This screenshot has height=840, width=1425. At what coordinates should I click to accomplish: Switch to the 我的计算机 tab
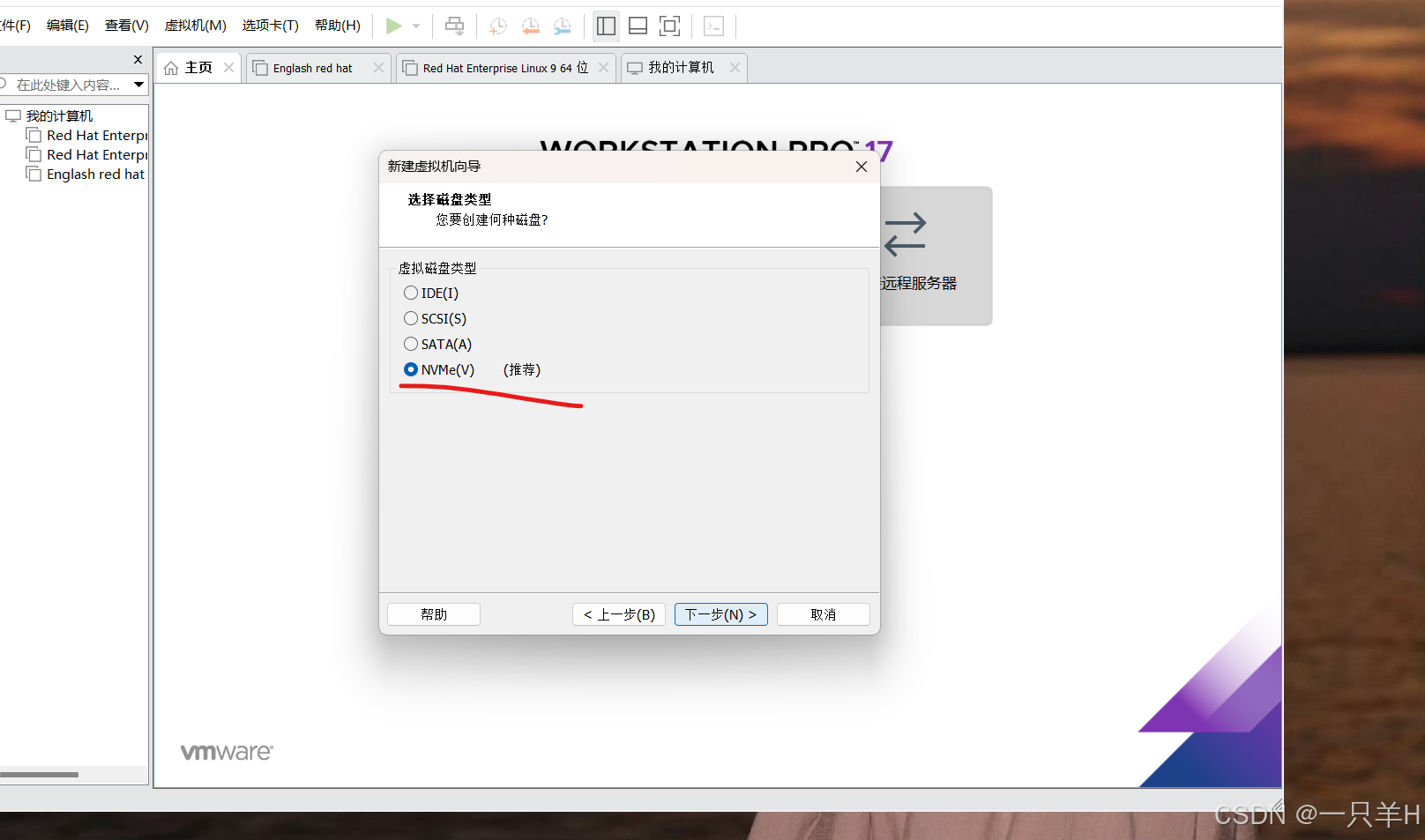681,68
